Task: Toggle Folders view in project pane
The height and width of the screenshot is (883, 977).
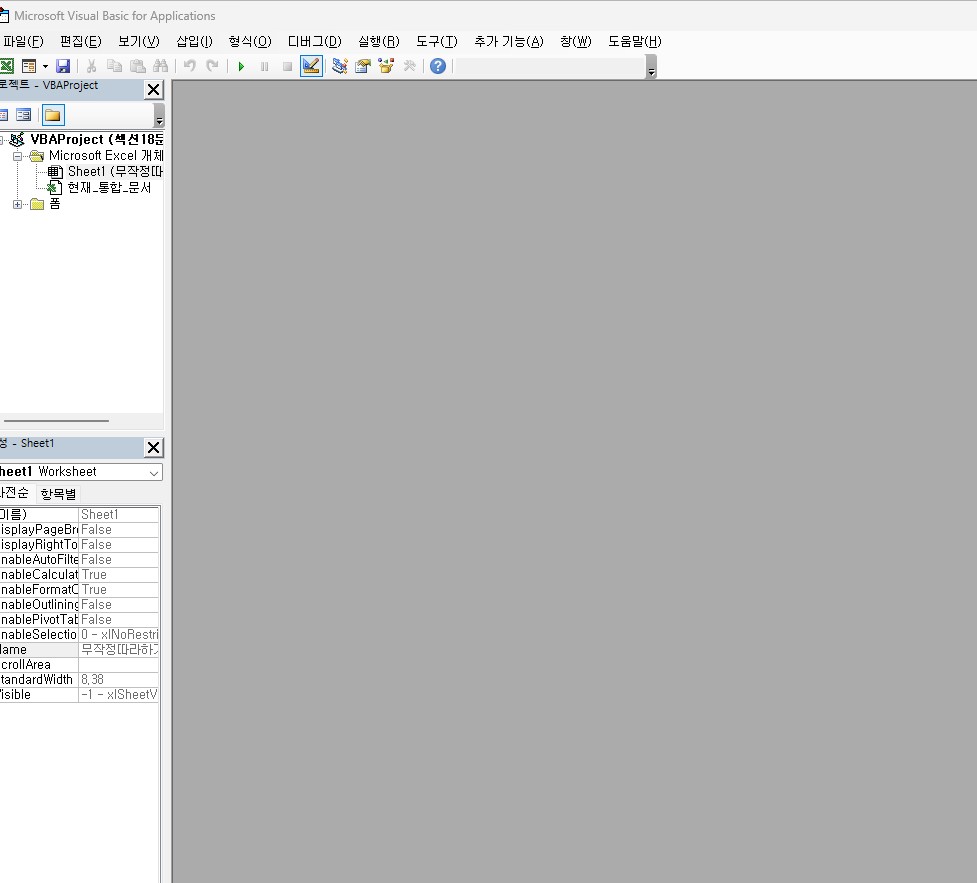Action: tap(52, 115)
